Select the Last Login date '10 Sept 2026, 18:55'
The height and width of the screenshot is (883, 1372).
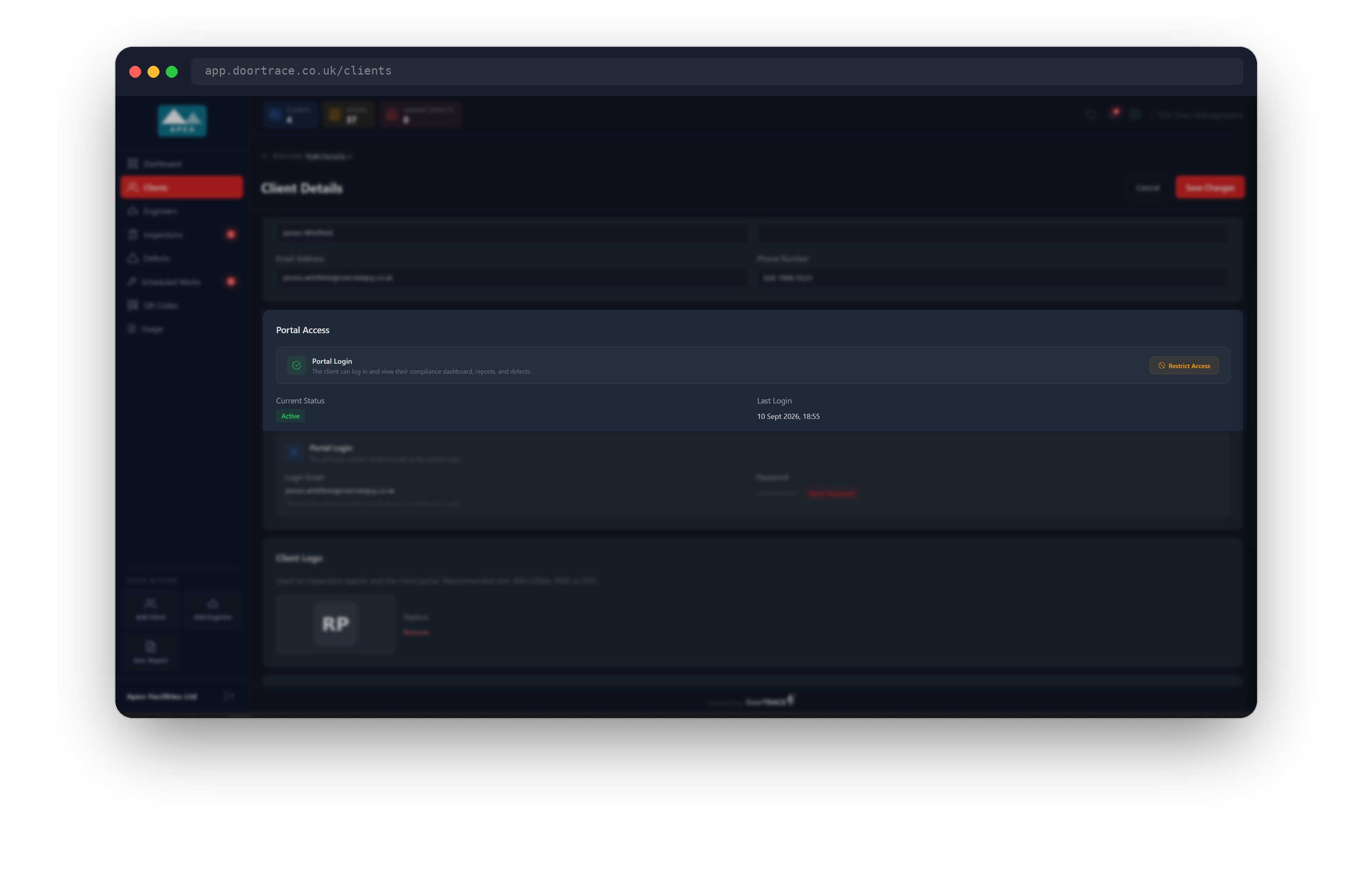tap(788, 416)
